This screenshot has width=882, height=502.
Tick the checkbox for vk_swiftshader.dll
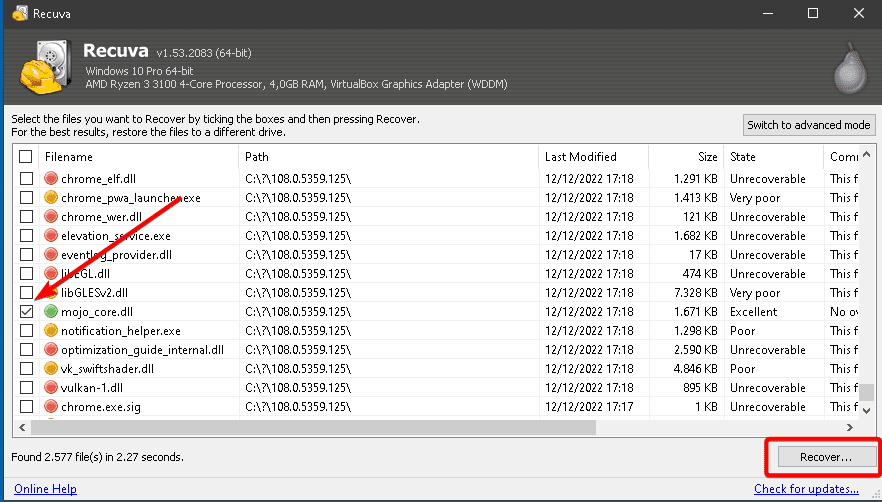tap(26, 369)
